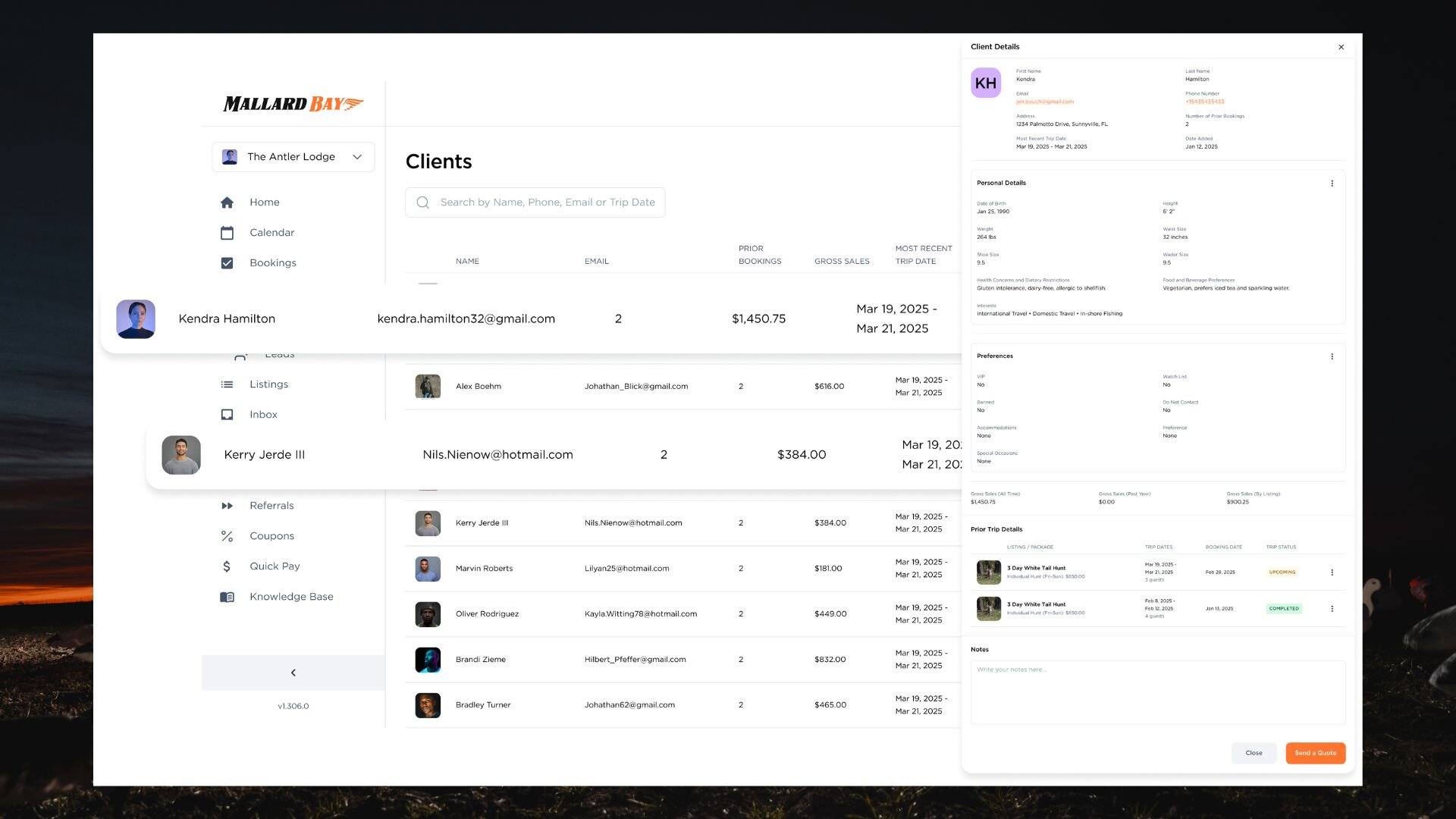
Task: Select the Oliver Rodriguez client avatar
Action: pos(428,614)
